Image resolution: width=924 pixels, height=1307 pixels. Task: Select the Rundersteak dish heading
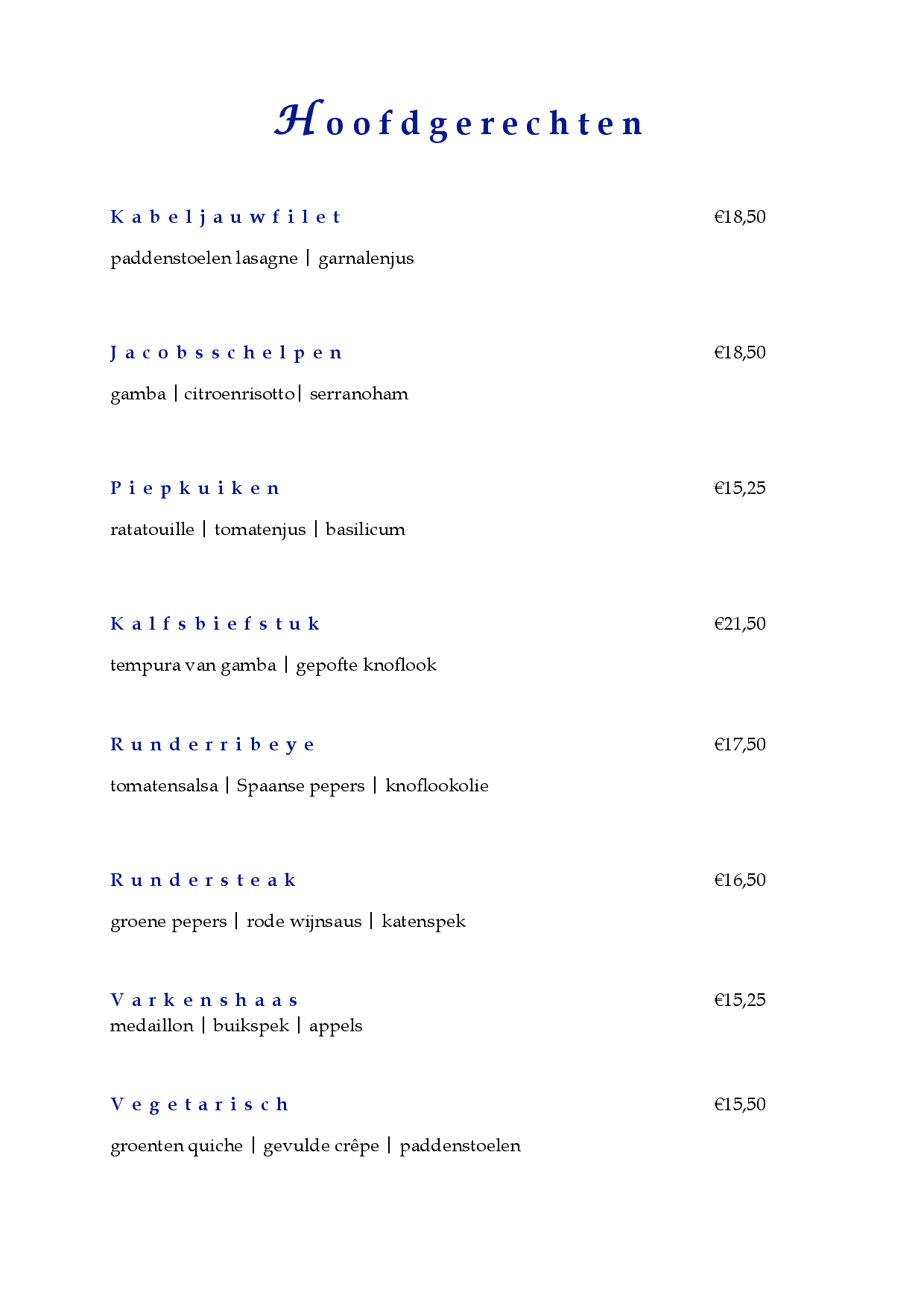(203, 881)
